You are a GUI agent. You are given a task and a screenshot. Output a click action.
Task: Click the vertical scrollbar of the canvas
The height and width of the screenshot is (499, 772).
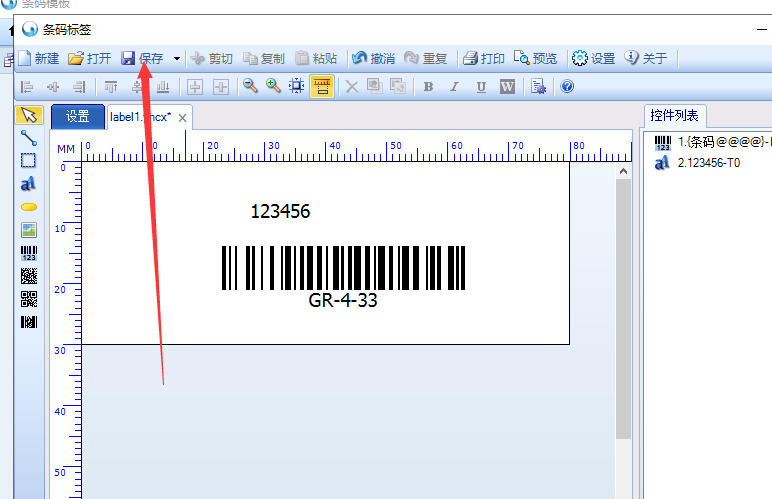(623, 300)
